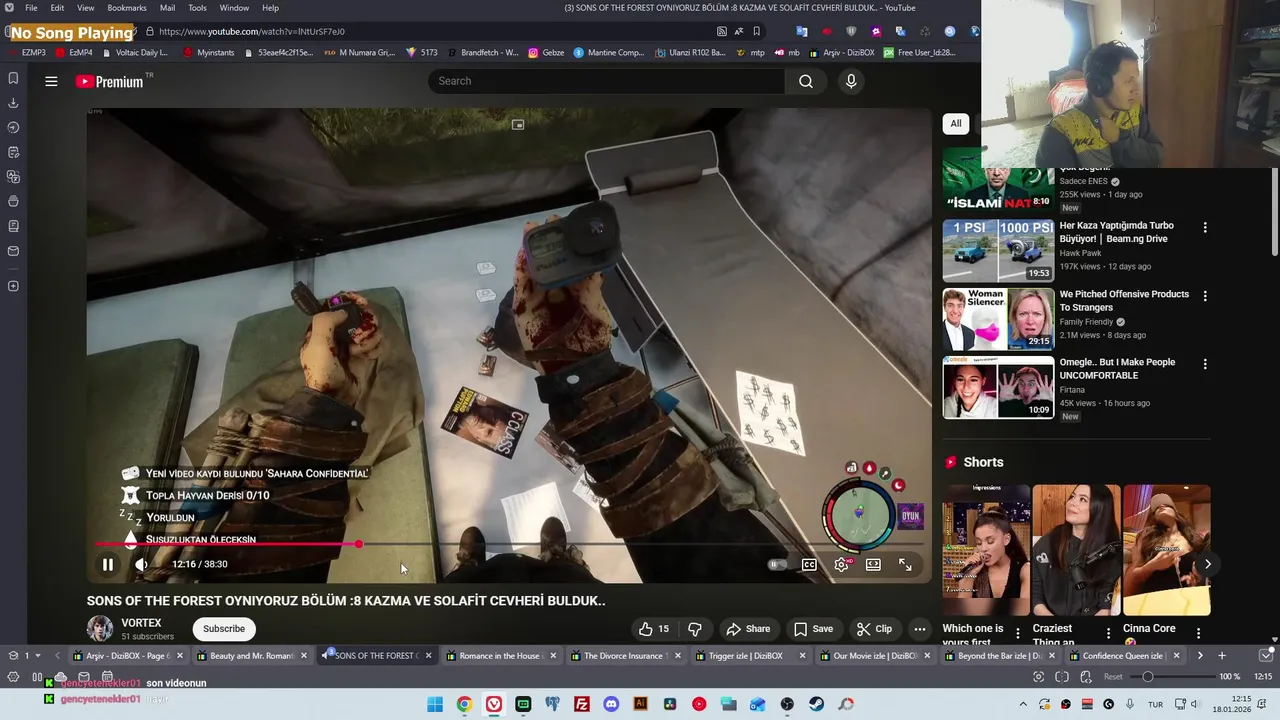Seek using the red progress bar scrubber
This screenshot has width=1280, height=720.
pos(358,544)
